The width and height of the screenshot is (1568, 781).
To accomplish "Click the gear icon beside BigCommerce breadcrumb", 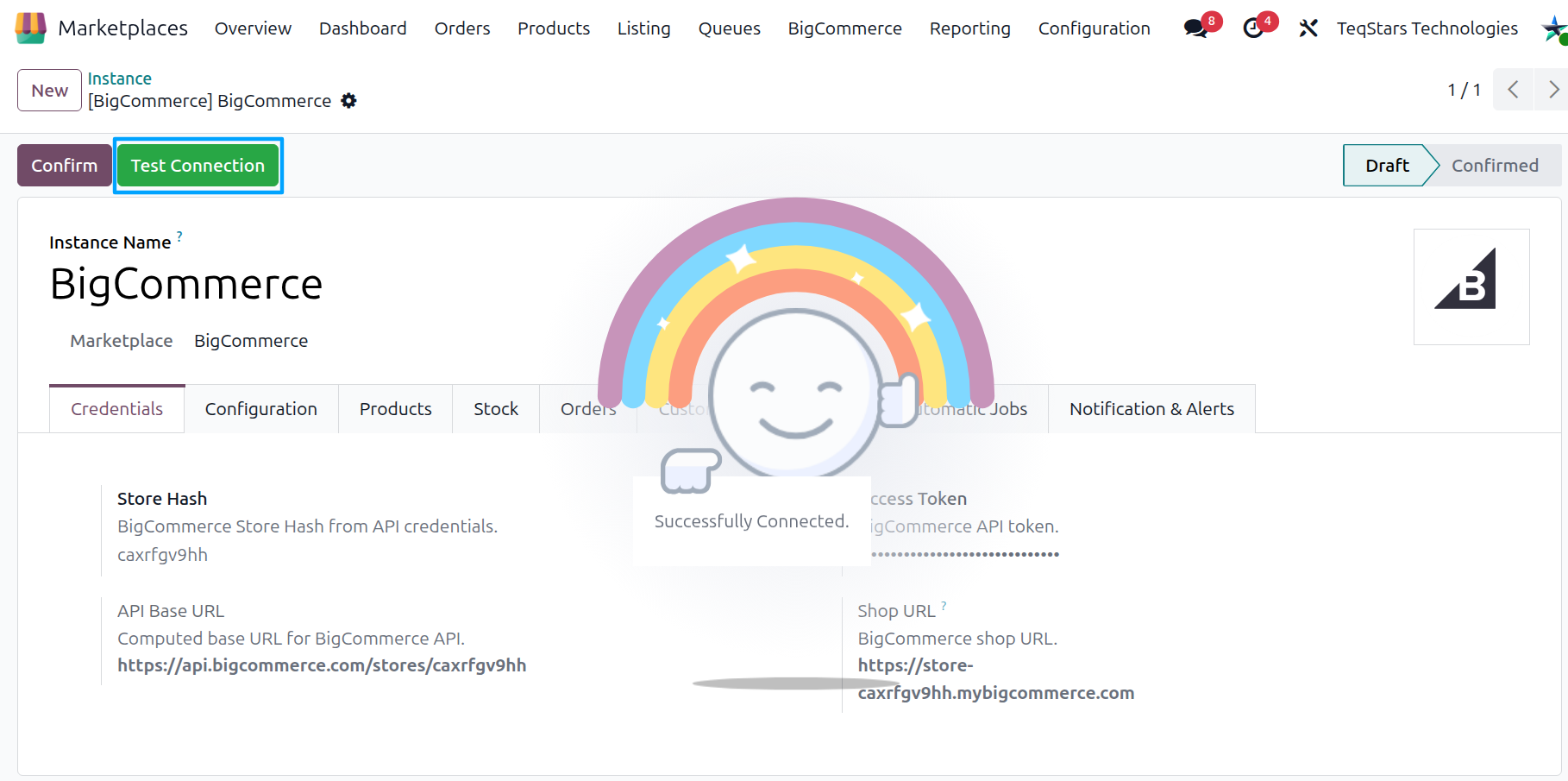I will (348, 101).
